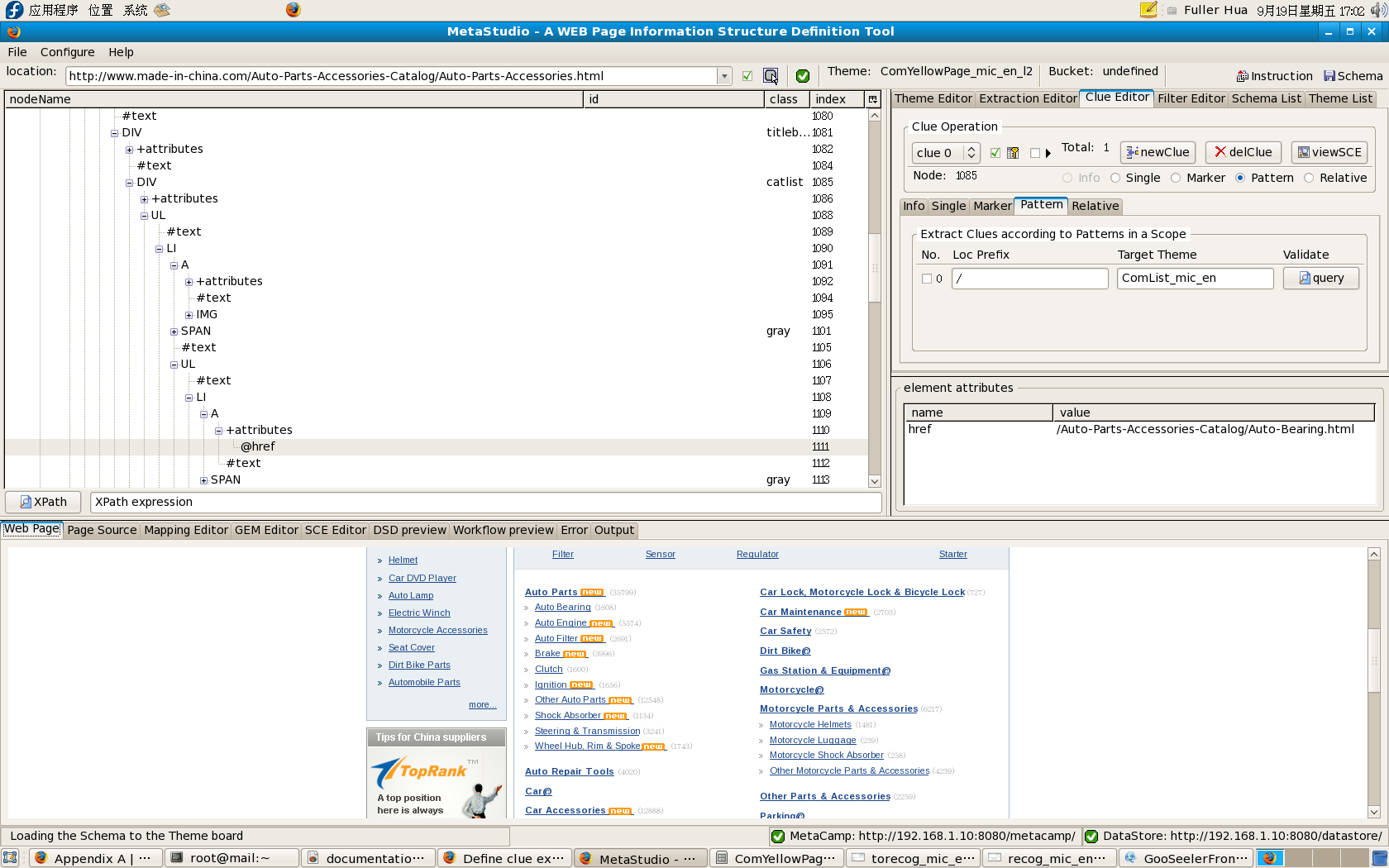Screen dimensions: 1389x868
Task: Click the black play arrow in Clue Operation
Action: click(1048, 153)
